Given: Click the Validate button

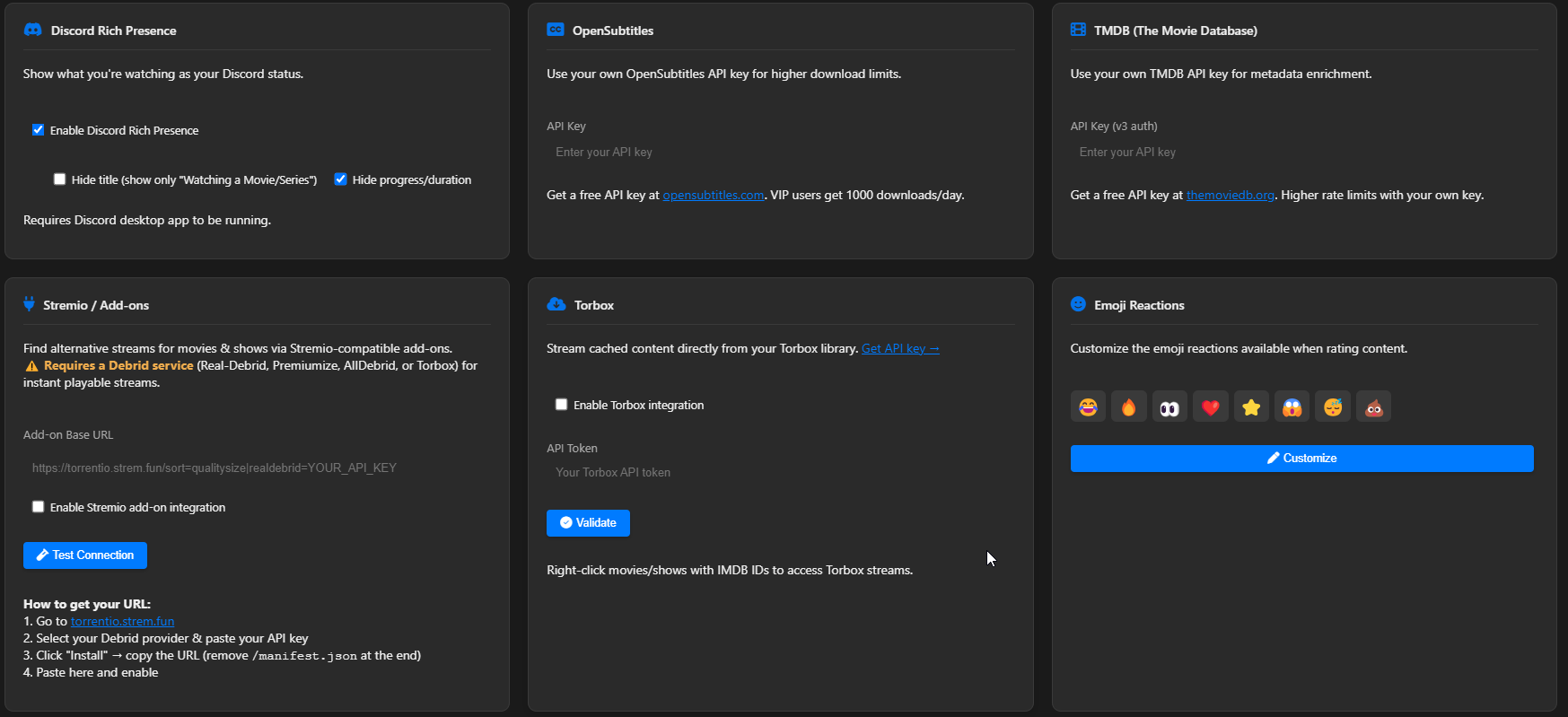Looking at the screenshot, I should (588, 523).
